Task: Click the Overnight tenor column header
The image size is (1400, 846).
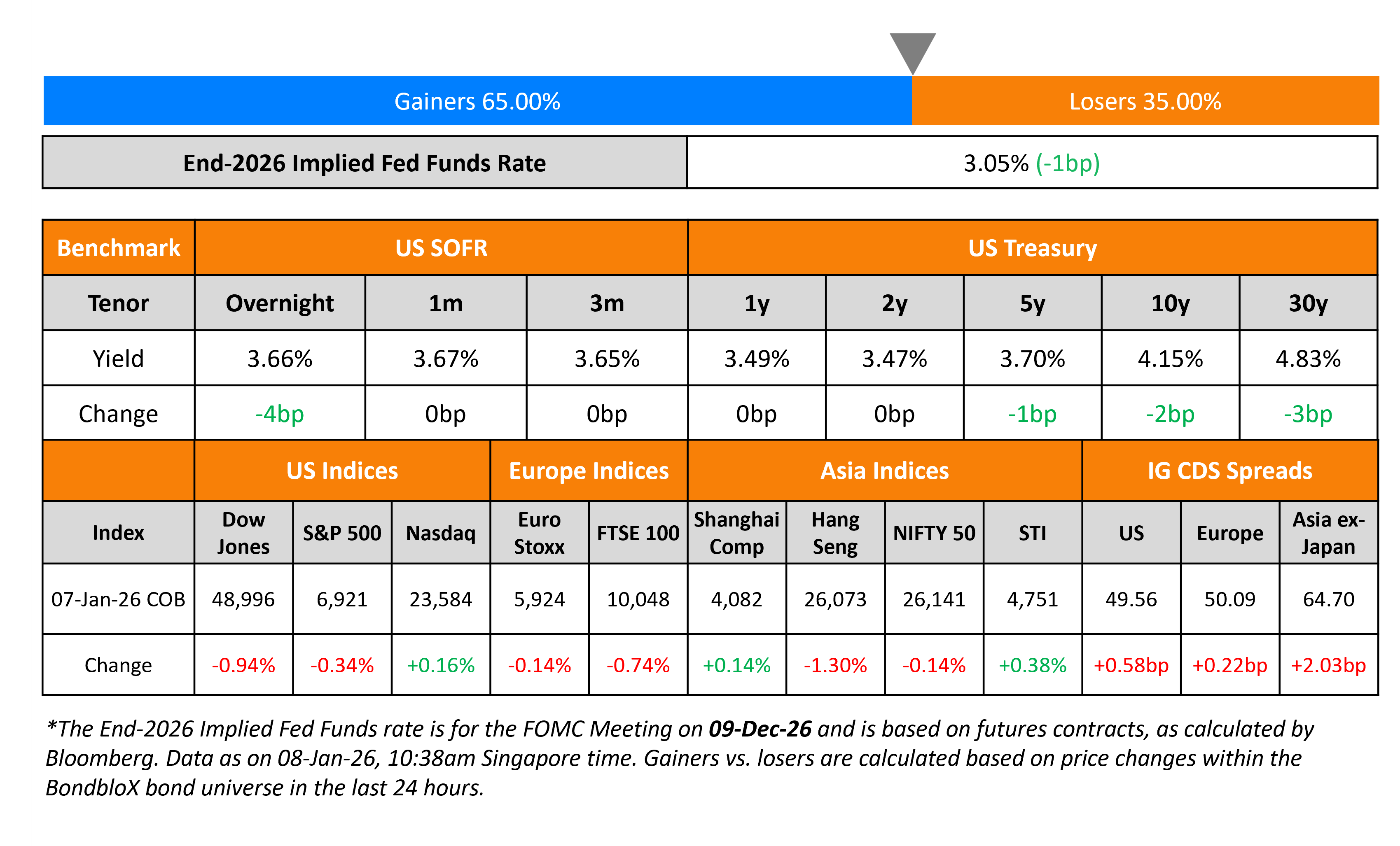Action: (280, 303)
